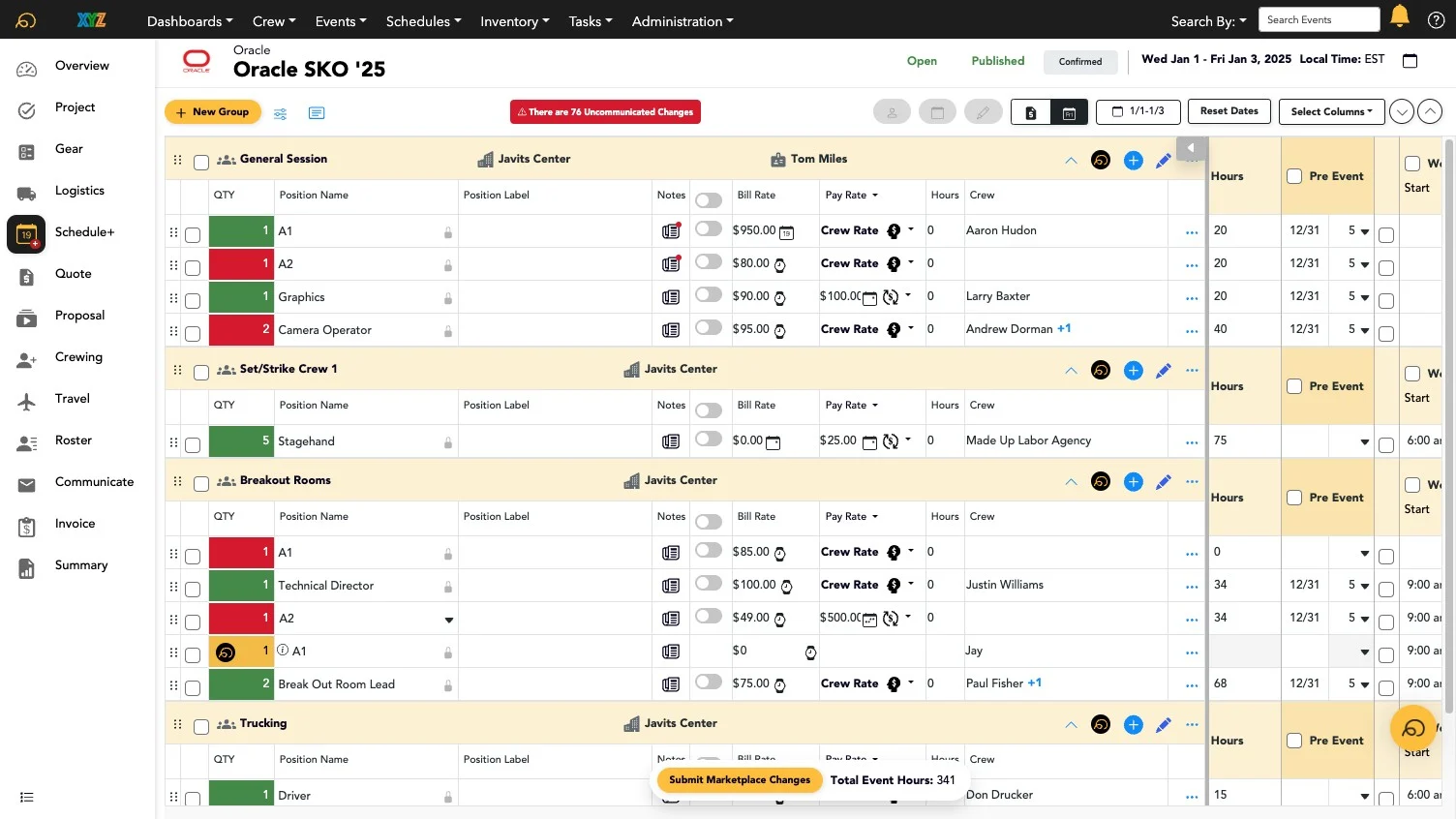Screen dimensions: 1456x819
Task: Edit the General Session group
Action: click(1164, 161)
